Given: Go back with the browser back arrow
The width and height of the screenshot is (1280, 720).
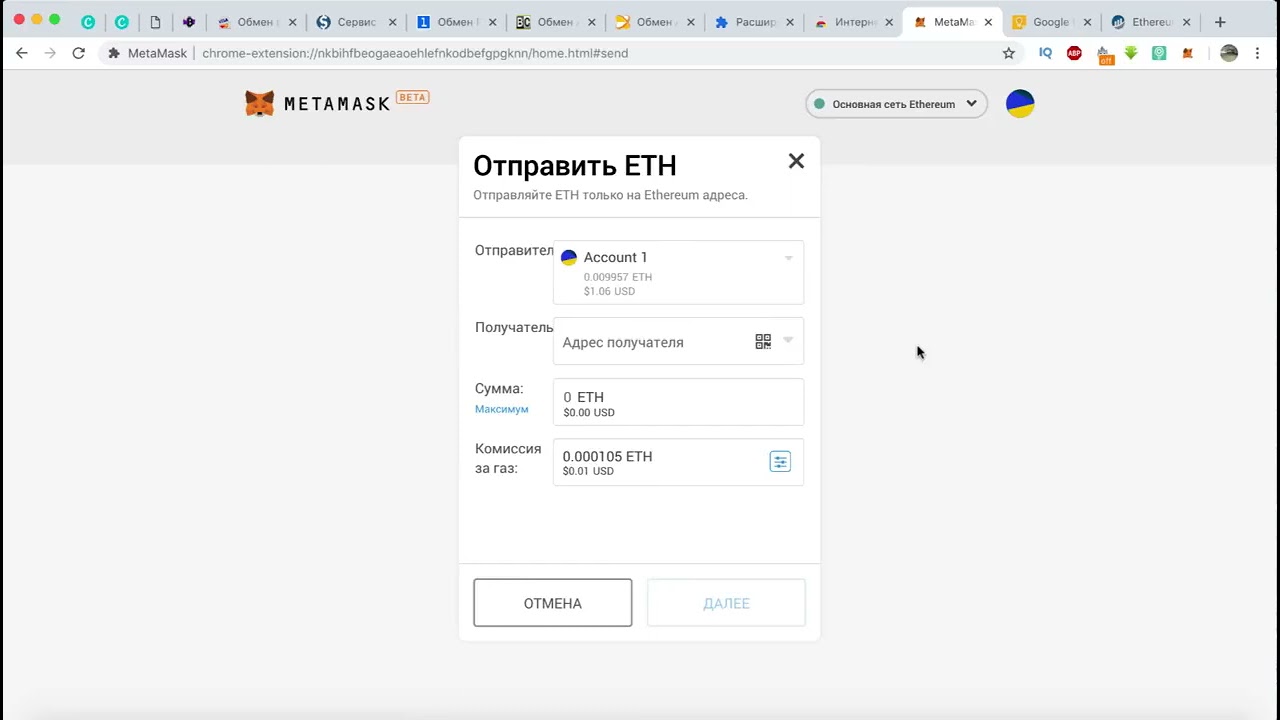Looking at the screenshot, I should coord(22,53).
